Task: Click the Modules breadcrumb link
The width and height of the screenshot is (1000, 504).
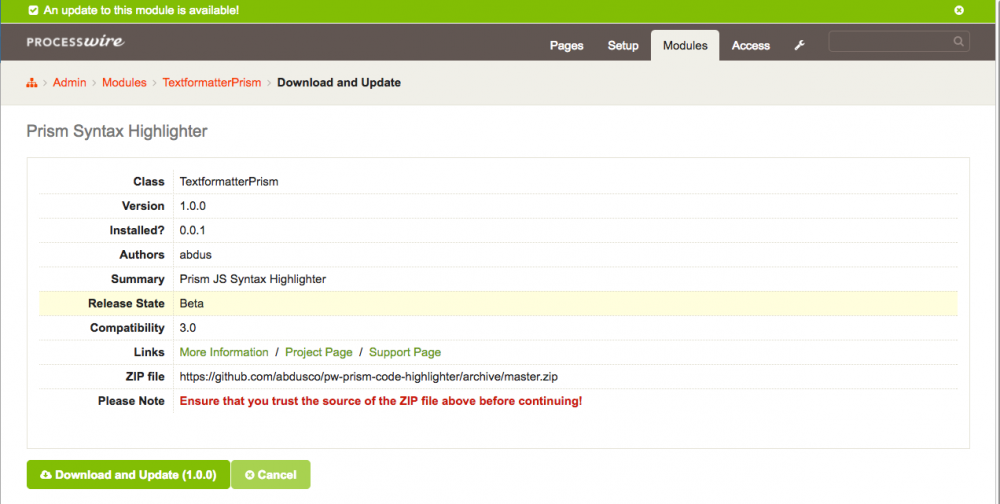Action: tap(124, 83)
